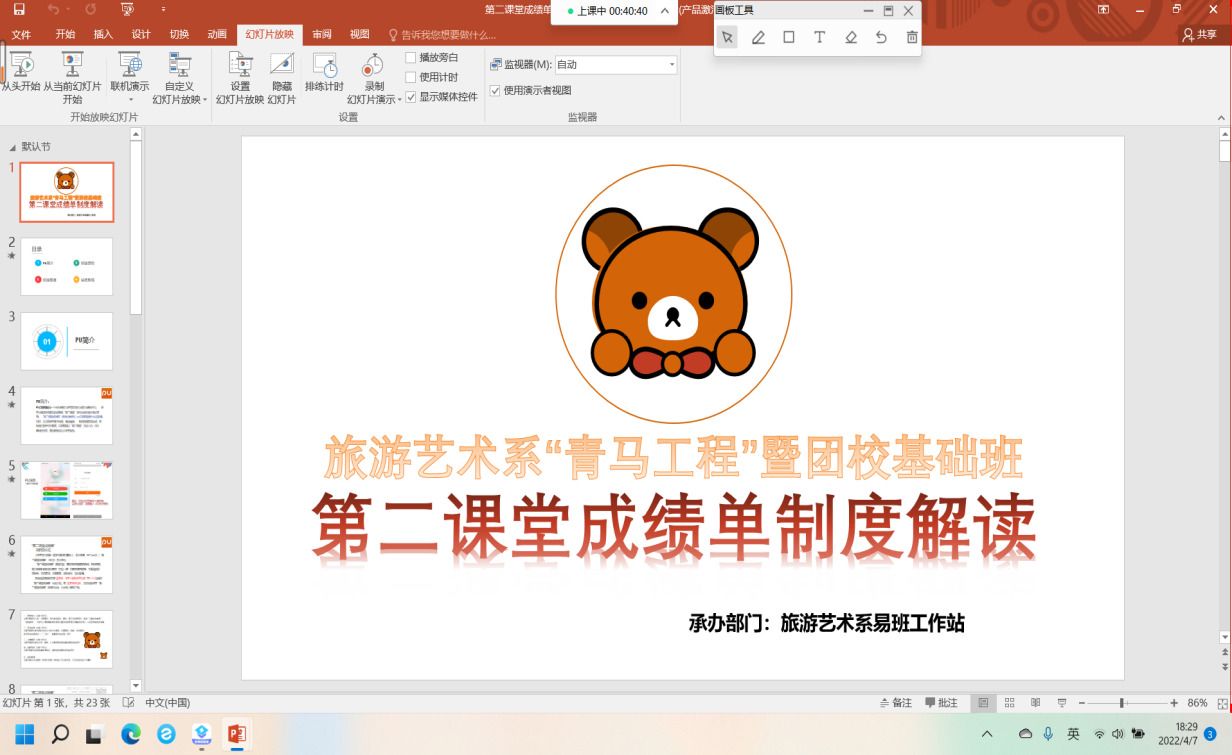Screen dimensions: 1232x755
Task: Enable the 使用计时 checkbox
Action: point(410,78)
